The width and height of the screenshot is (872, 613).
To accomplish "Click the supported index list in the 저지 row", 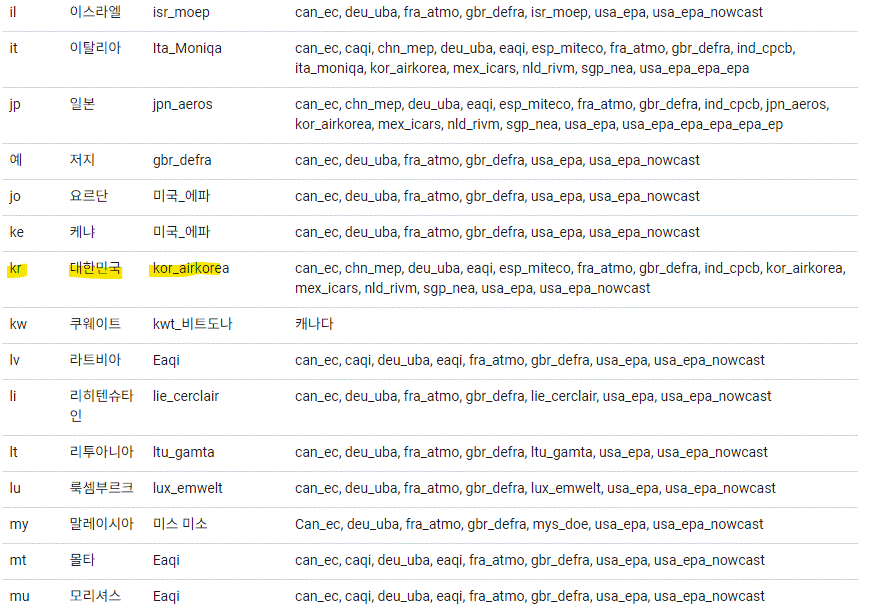I will coord(497,161).
